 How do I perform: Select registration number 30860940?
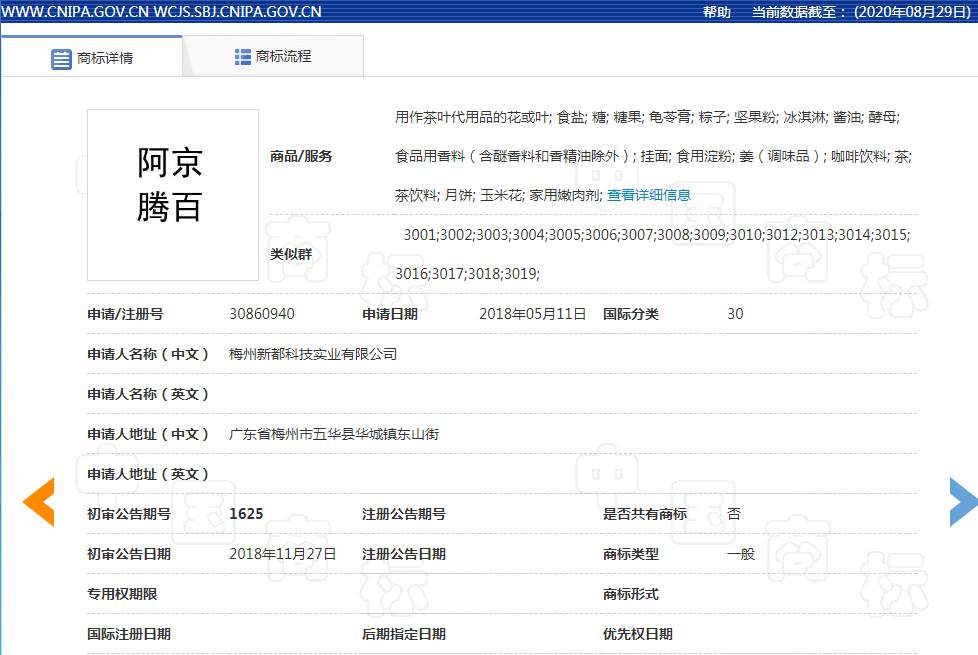(x=262, y=314)
